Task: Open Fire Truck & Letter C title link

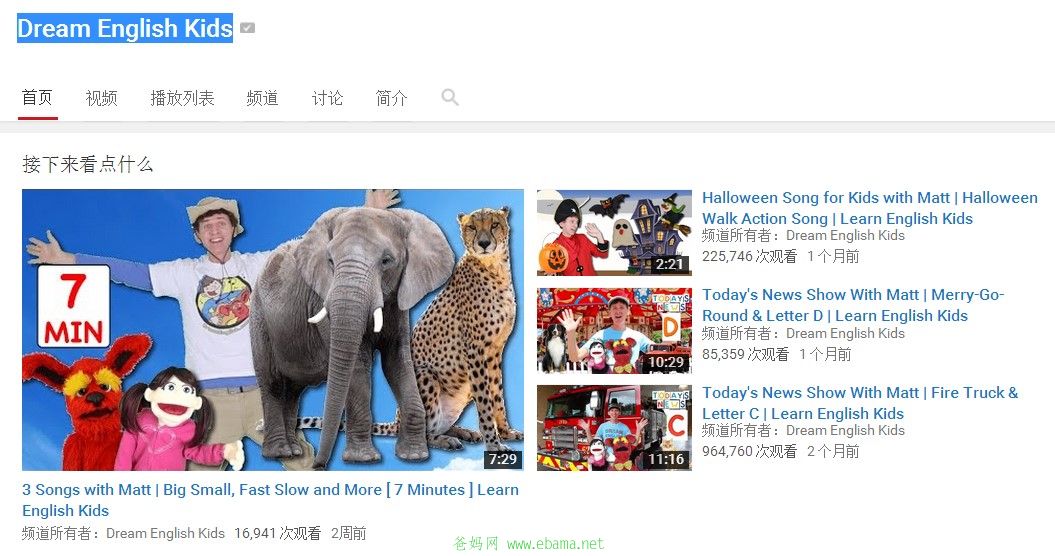Action: (860, 403)
